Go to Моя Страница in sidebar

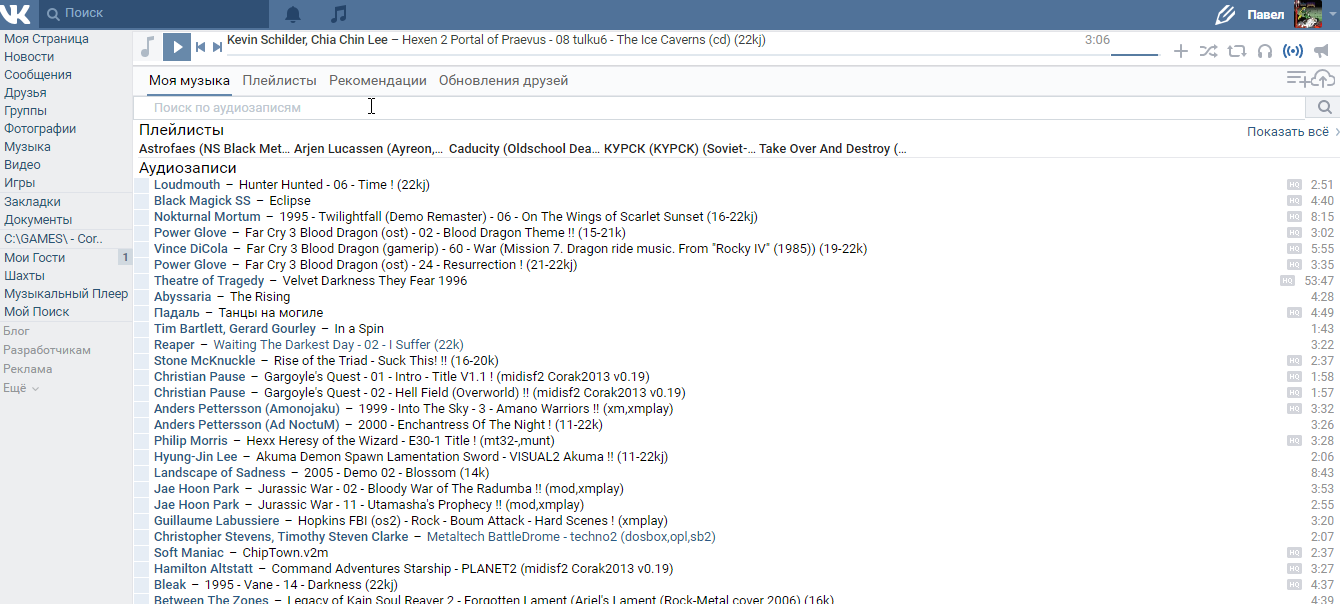click(46, 39)
